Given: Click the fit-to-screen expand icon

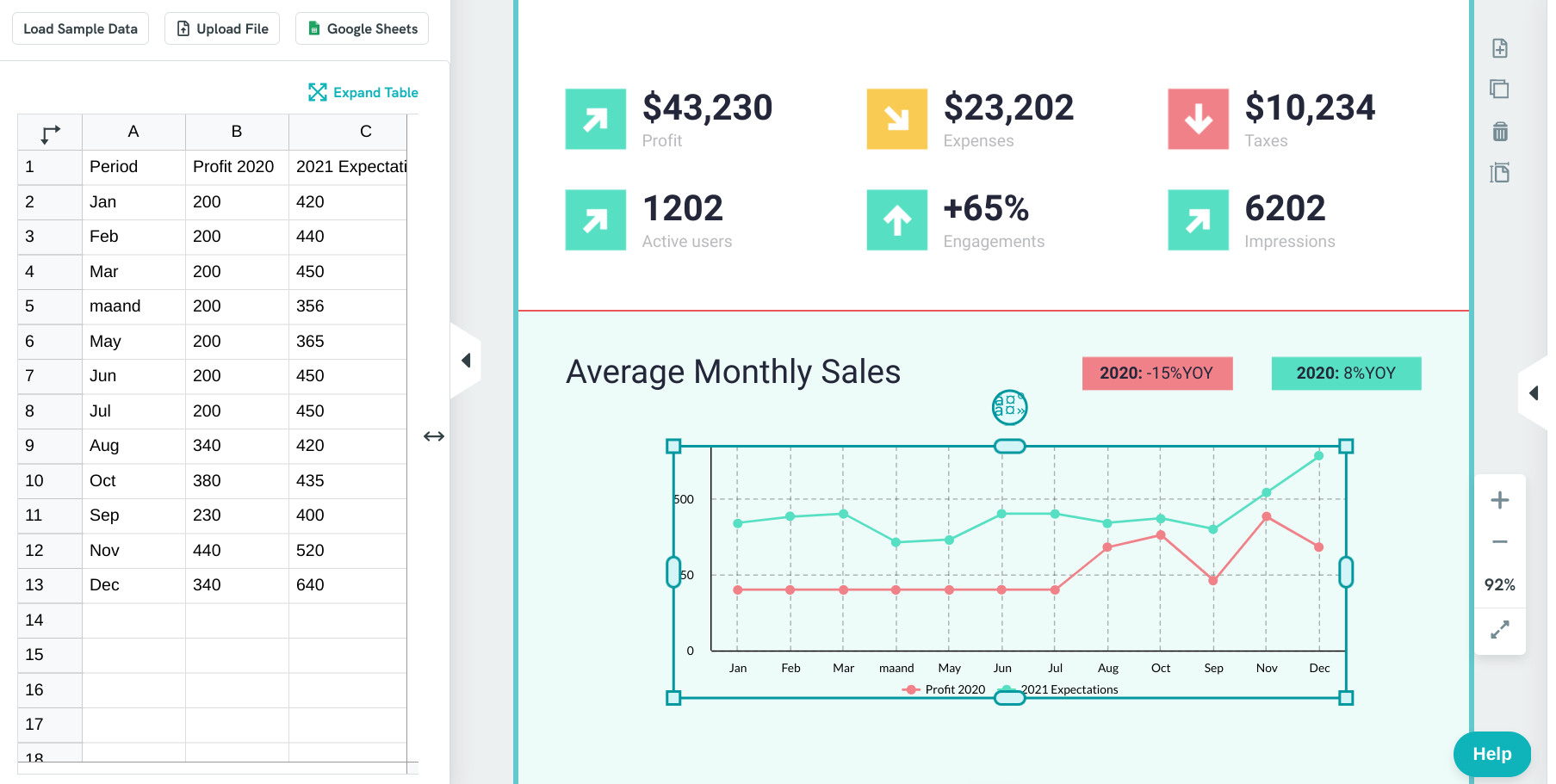Looking at the screenshot, I should pos(1499,630).
